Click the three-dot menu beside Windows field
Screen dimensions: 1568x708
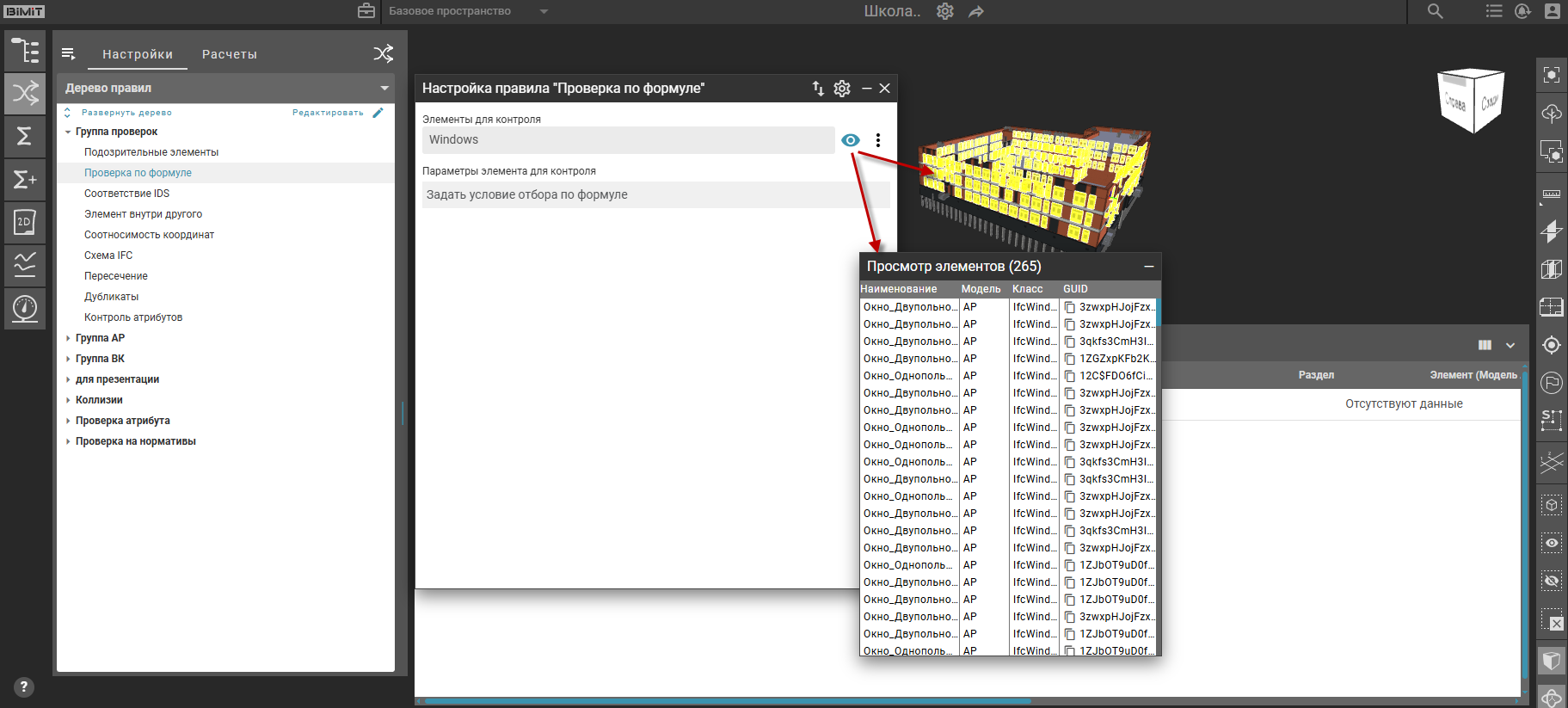[877, 140]
